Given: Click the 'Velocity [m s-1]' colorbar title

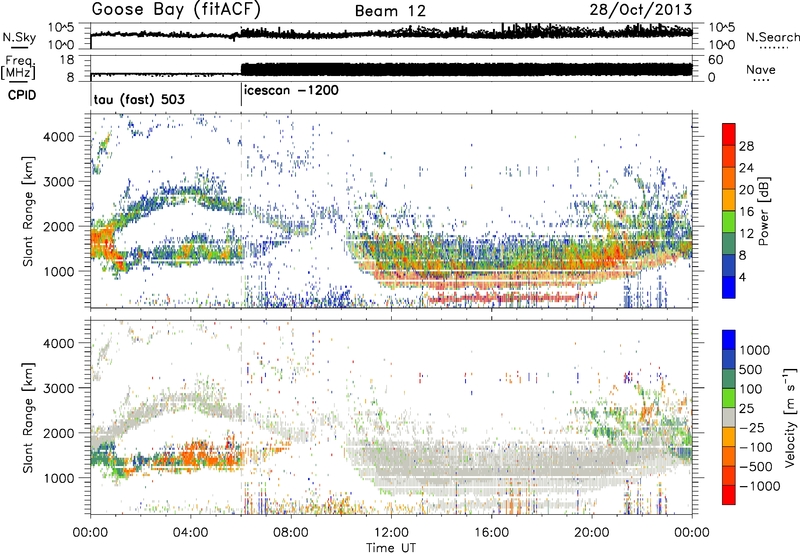Looking at the screenshot, I should point(790,417).
